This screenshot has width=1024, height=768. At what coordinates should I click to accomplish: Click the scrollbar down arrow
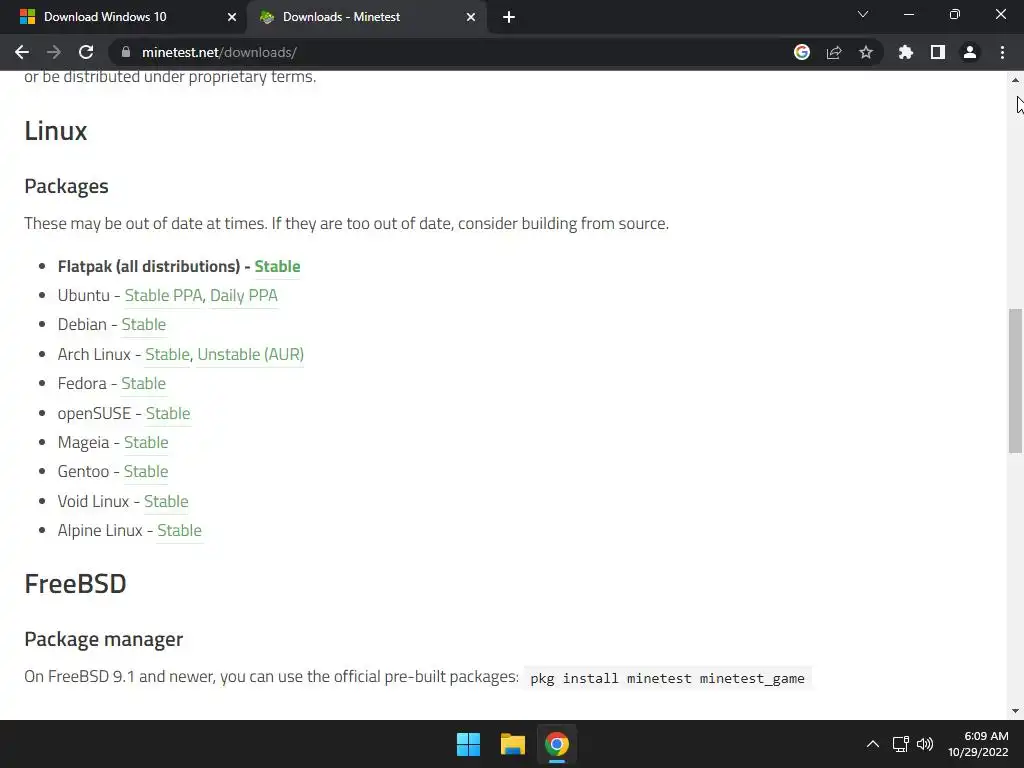pos(1015,711)
